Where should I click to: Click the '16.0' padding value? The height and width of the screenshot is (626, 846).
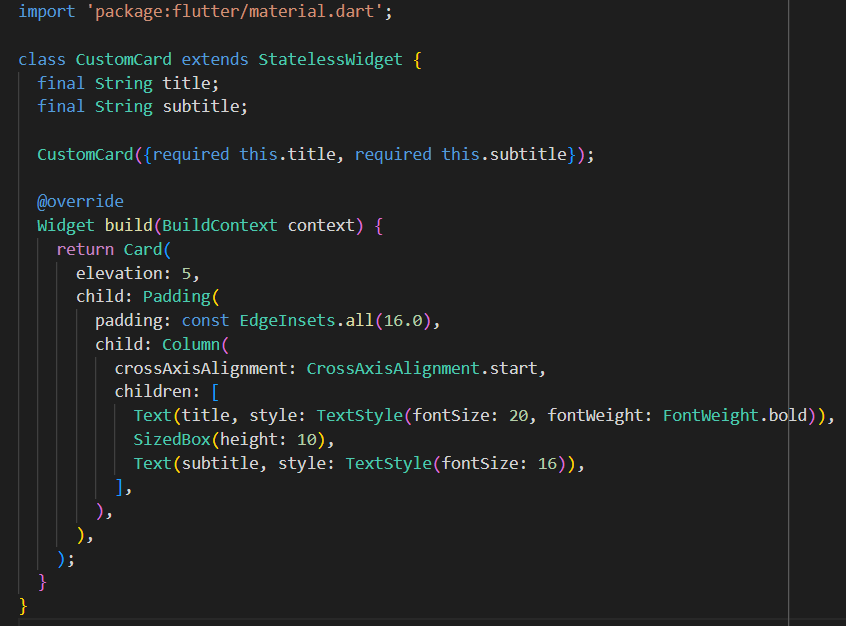(x=403, y=321)
